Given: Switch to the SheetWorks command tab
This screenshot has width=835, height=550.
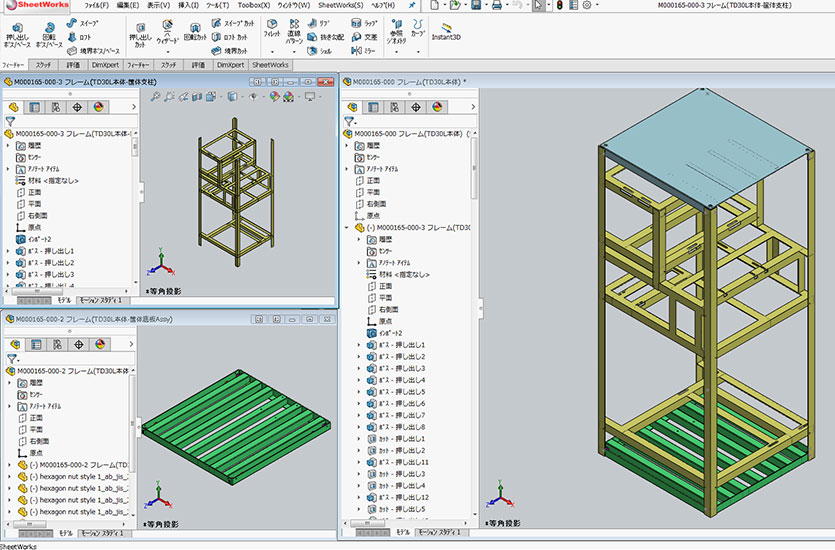Looking at the screenshot, I should coord(271,65).
